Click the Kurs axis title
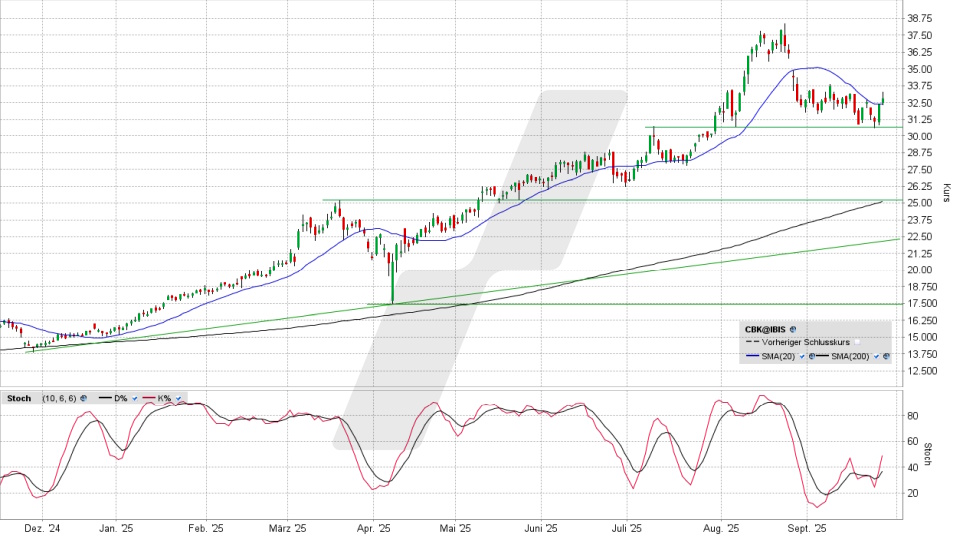This screenshot has width=960, height=540. coord(945,190)
